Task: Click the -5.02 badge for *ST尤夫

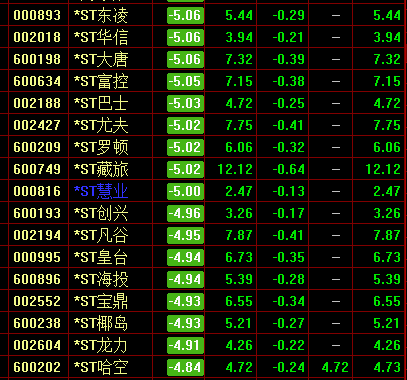Action: tap(185, 125)
